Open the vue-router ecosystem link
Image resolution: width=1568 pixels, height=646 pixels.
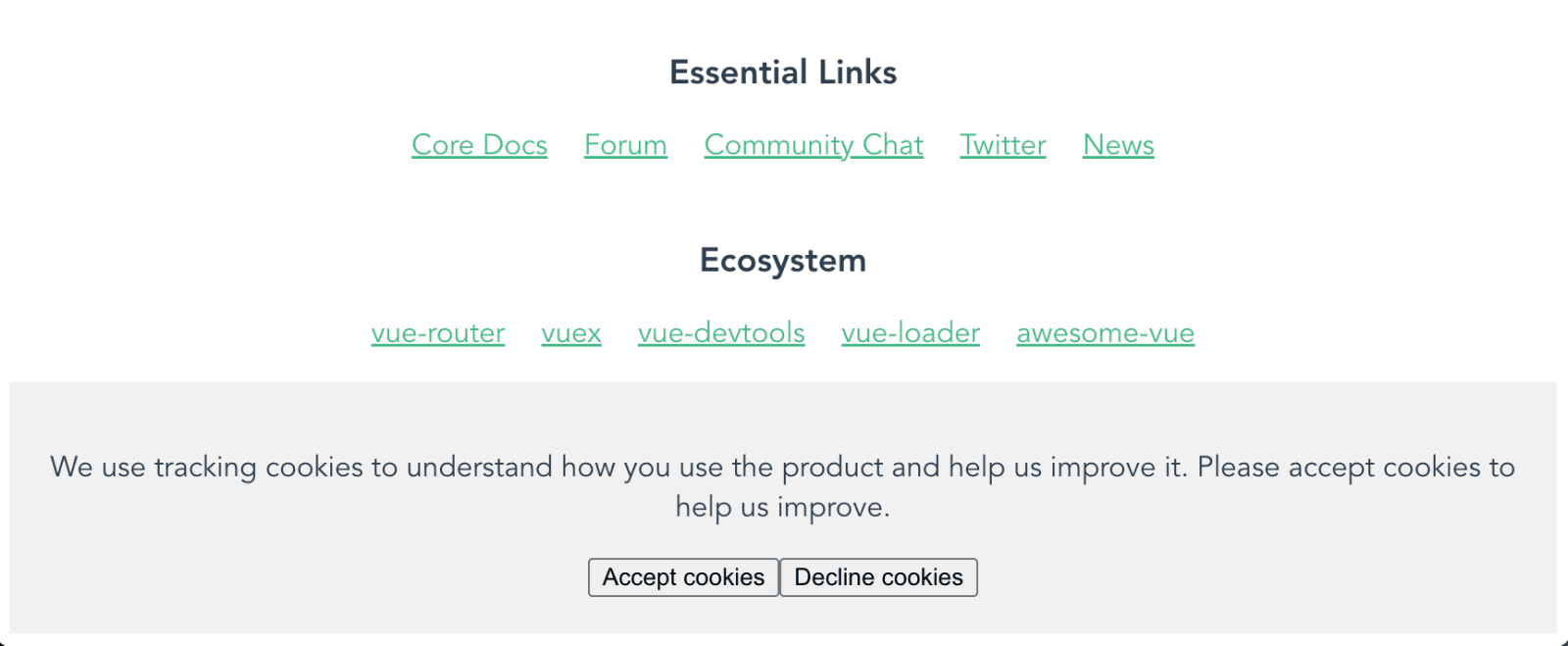tap(438, 333)
